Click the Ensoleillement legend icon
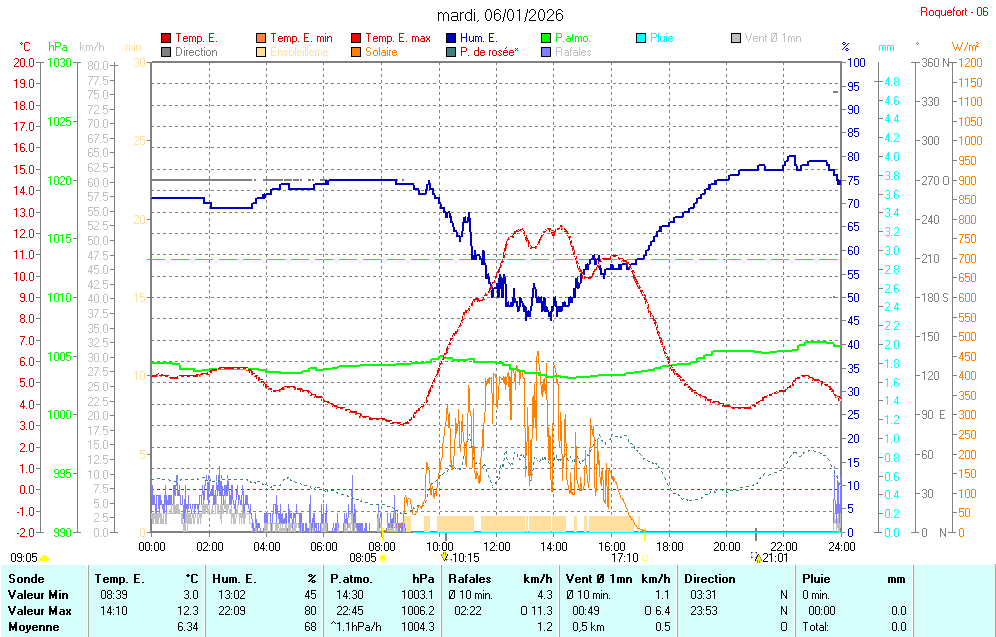Viewport: 996px width, 637px height. (x=261, y=52)
